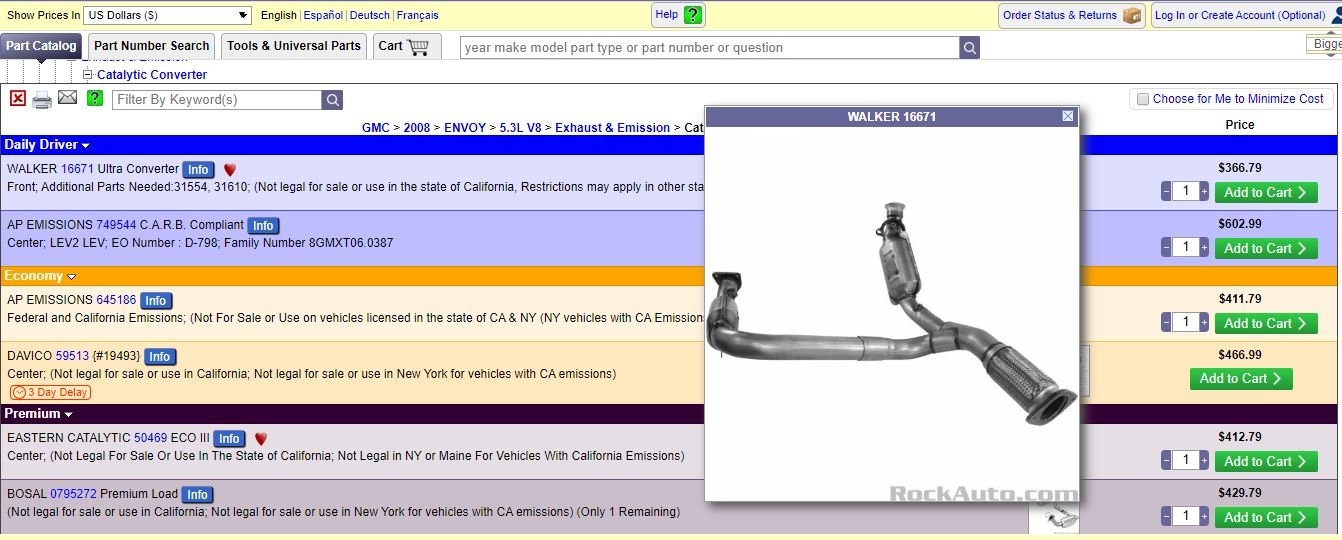The image size is (1342, 540).
Task: Open Info for WALKER 16671
Action: (x=198, y=170)
